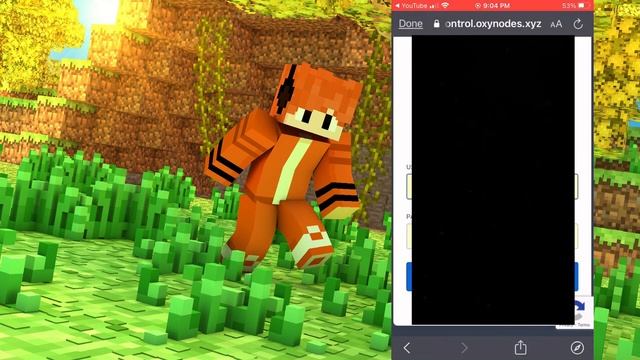Reload the oxynodes page
640x360 pixels.
[578, 24]
